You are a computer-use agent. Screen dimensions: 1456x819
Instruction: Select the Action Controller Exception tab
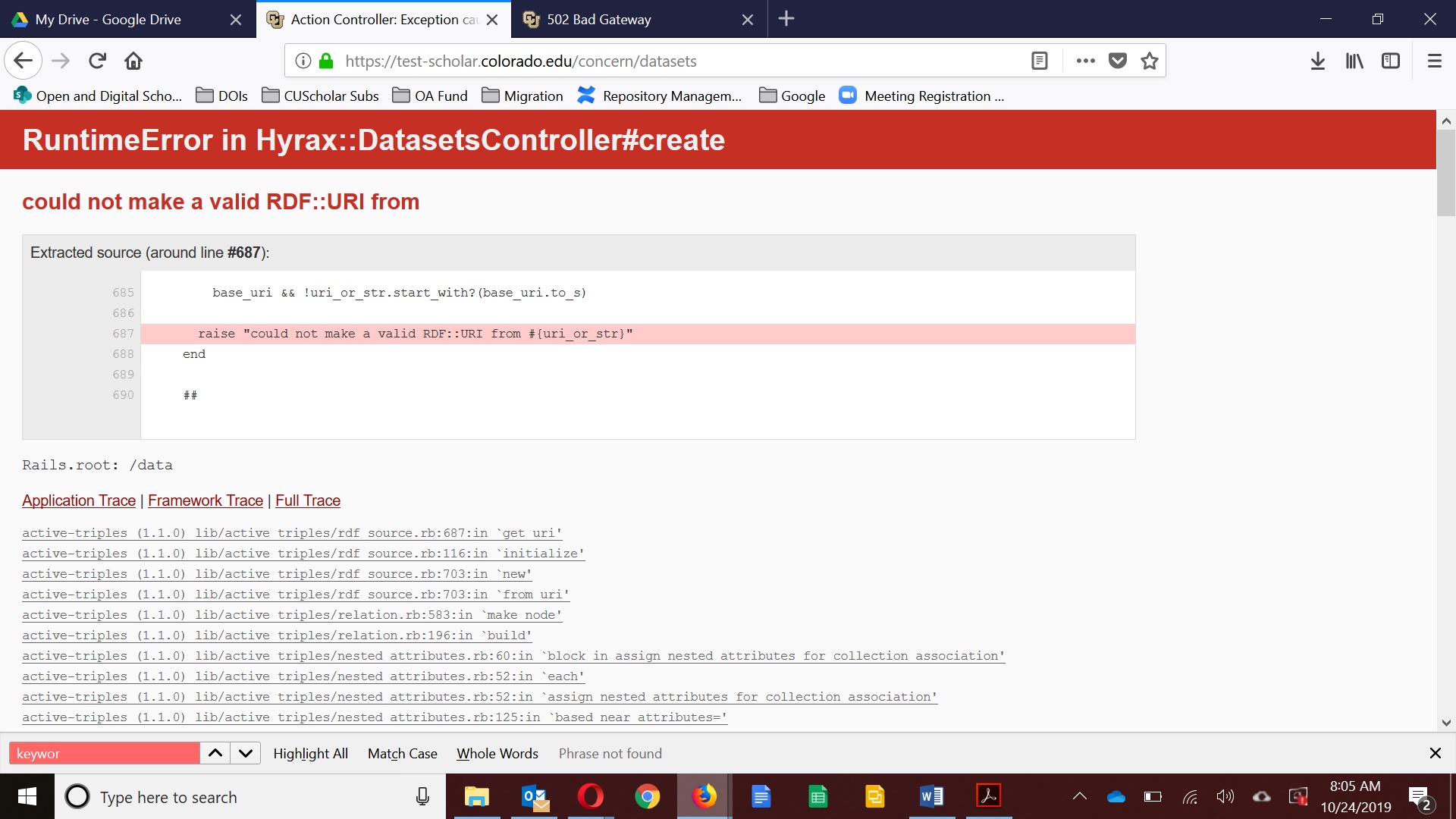click(x=384, y=19)
